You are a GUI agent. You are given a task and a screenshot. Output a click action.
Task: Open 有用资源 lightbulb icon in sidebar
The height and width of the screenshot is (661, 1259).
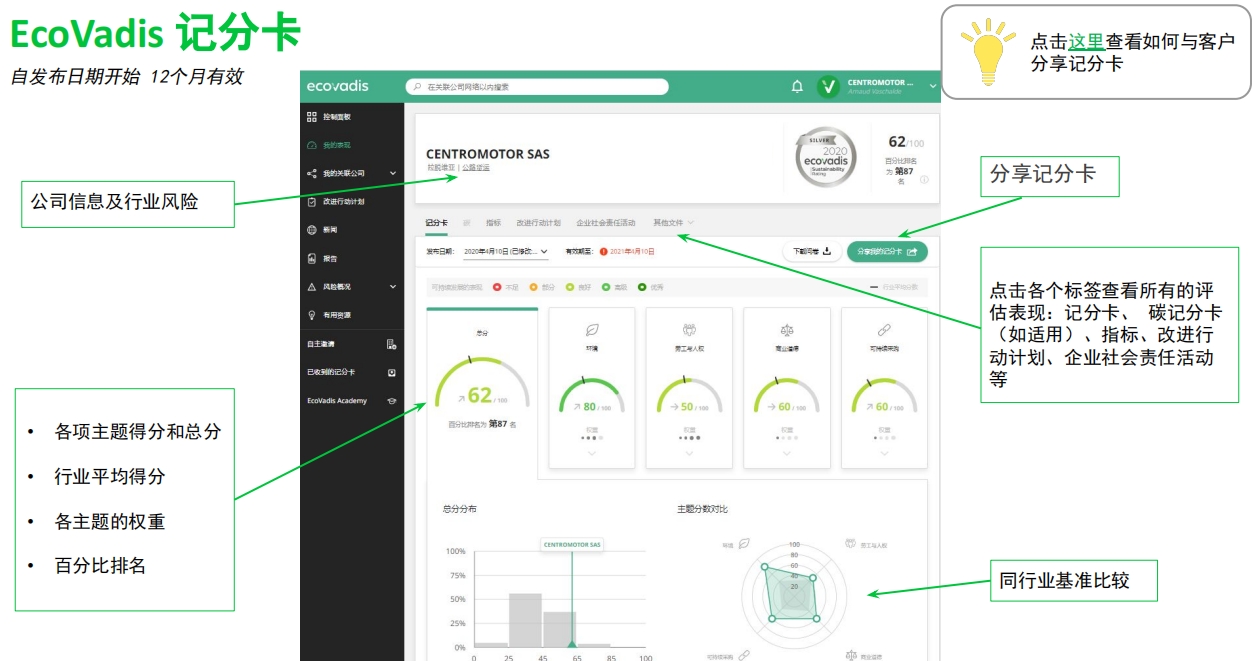pos(312,314)
